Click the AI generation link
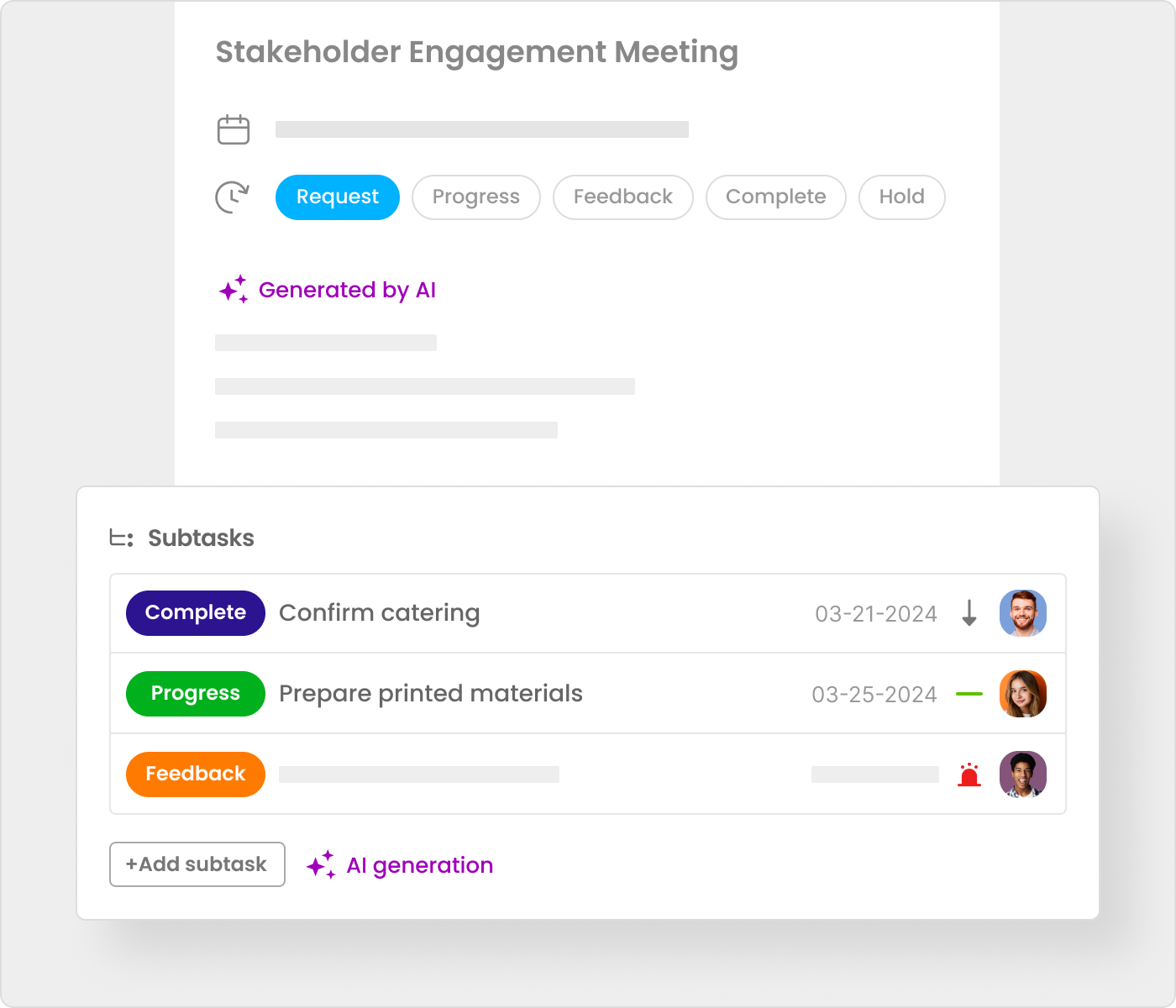Screen dimensions: 1176x1008 pos(420,865)
